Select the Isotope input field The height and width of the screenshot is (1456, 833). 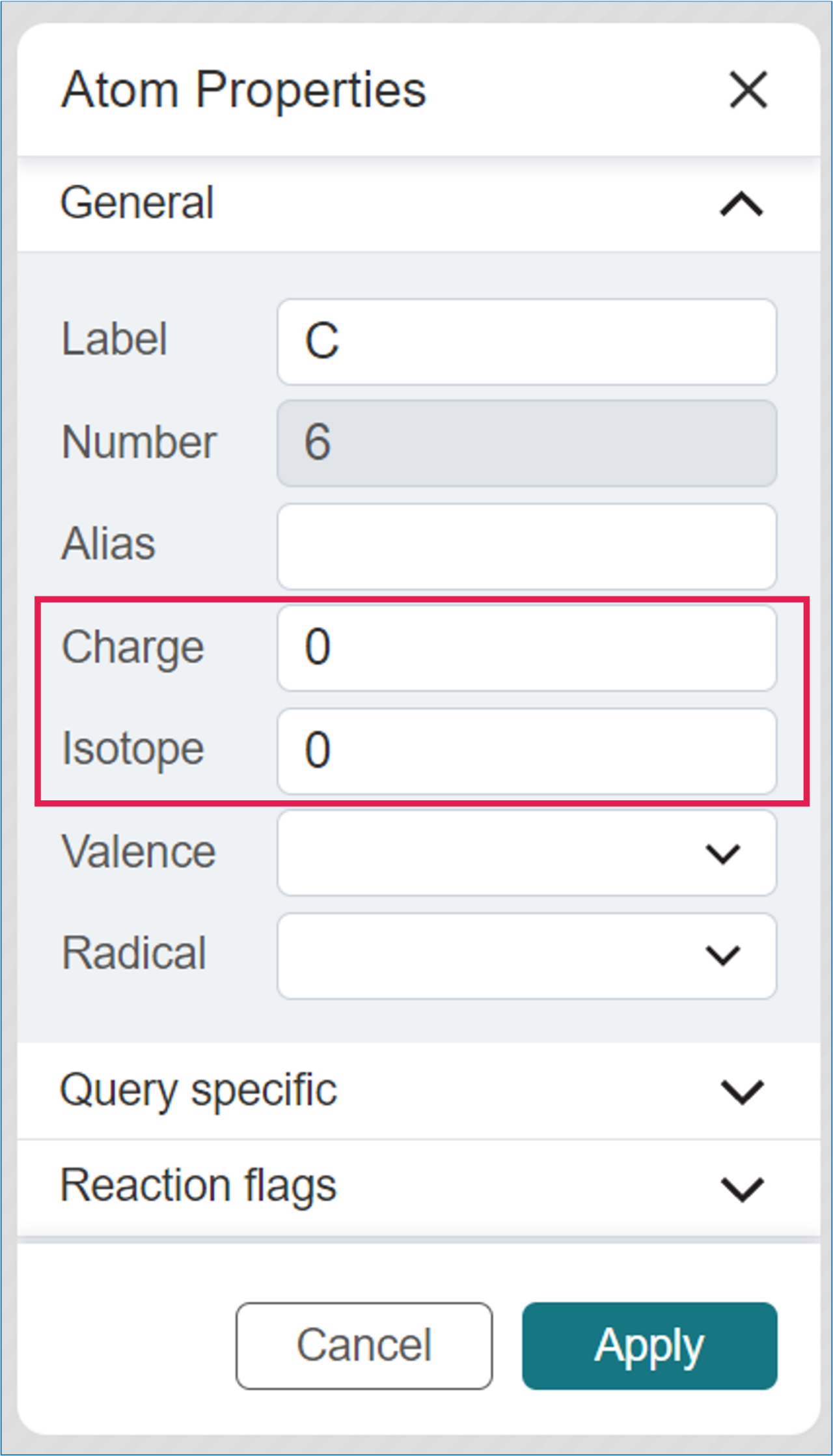[526, 751]
